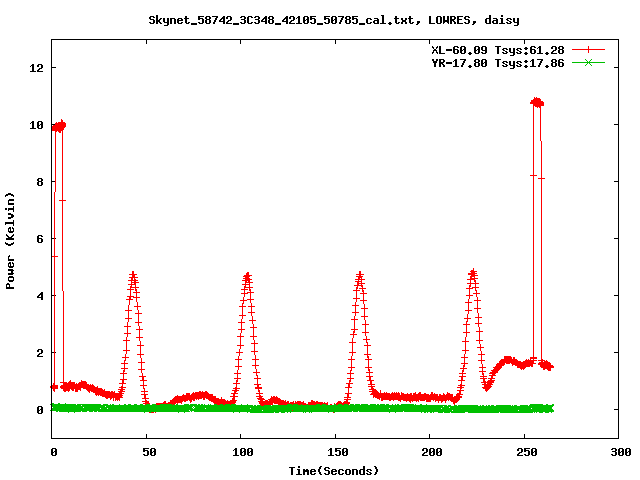Click the Time(Seconds) x-axis label
The width and height of the screenshot is (640, 480).
pyautogui.click(x=334, y=471)
